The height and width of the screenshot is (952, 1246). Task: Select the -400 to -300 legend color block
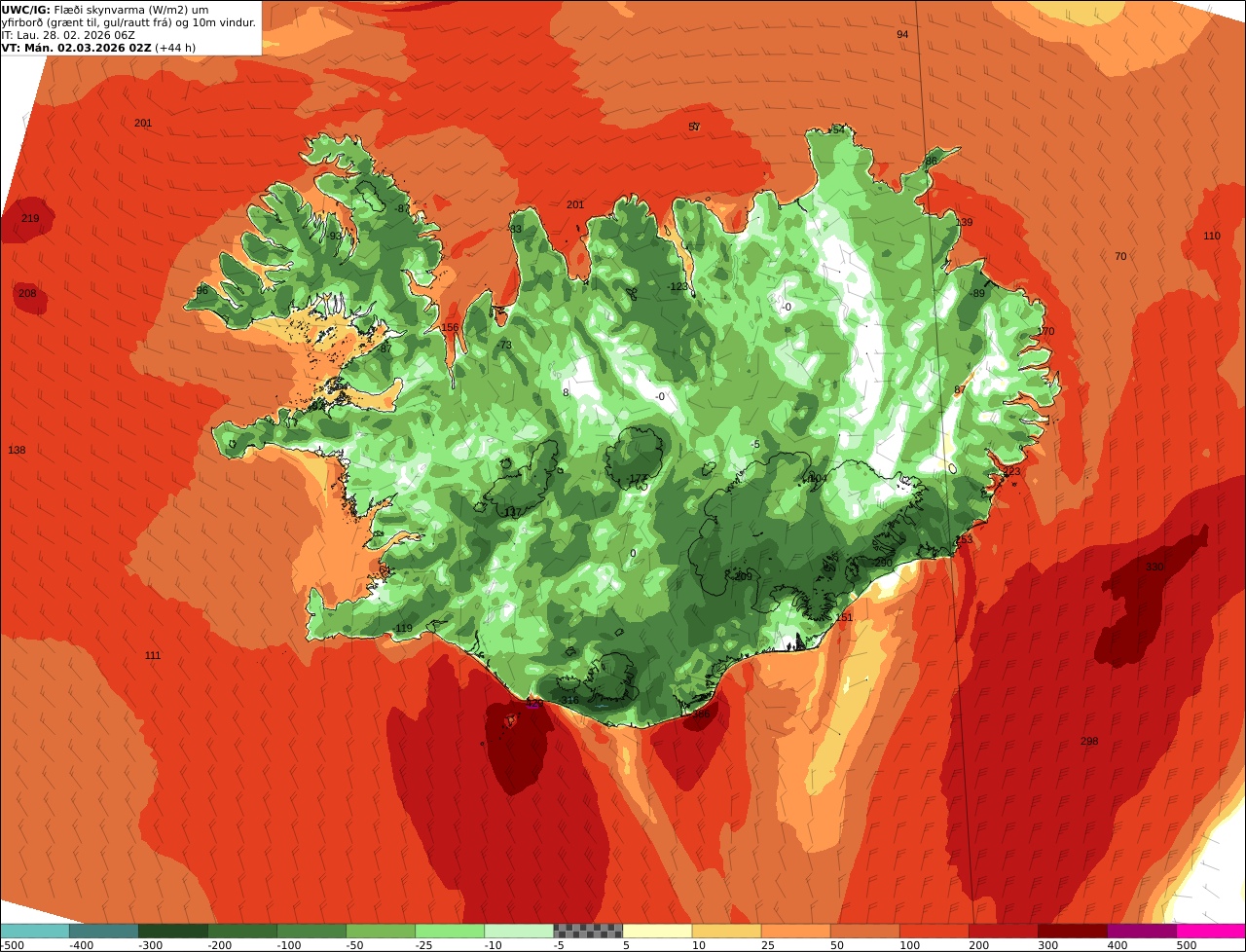tap(103, 931)
